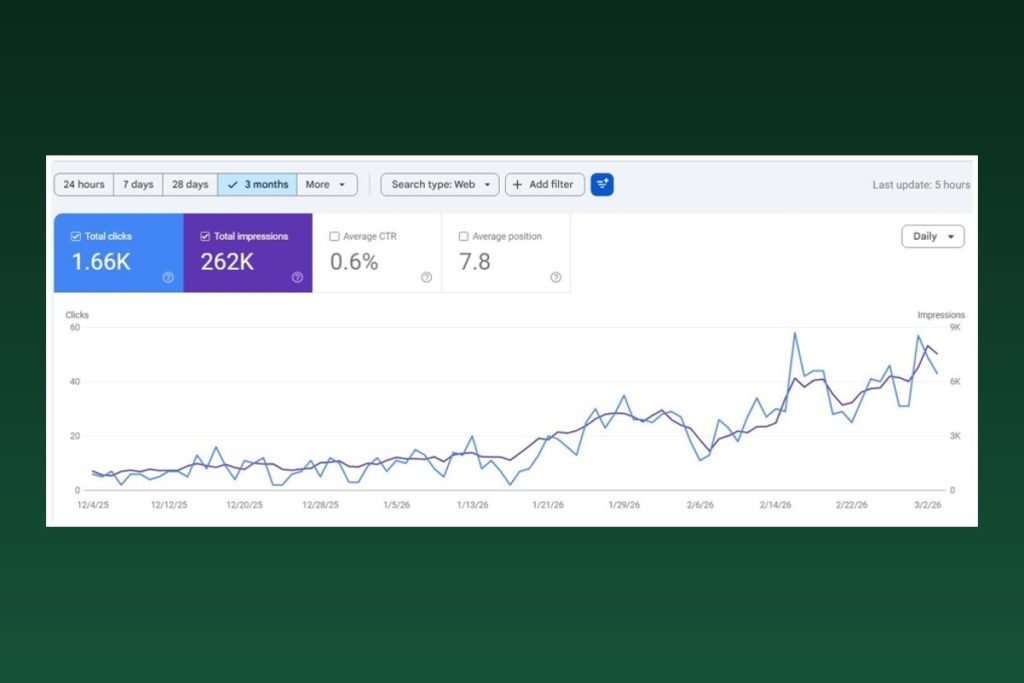Click the plus icon in Add filter
The image size is (1024, 683).
[x=517, y=184]
